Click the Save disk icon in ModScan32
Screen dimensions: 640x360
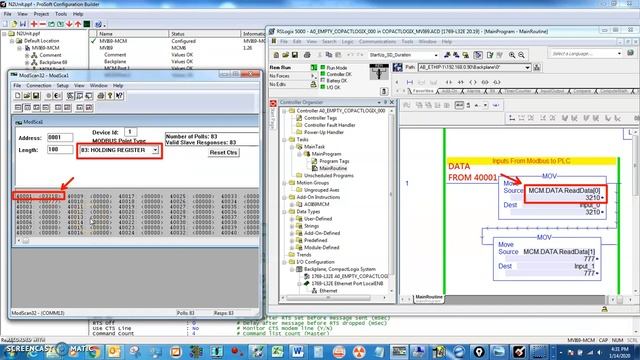36,96
